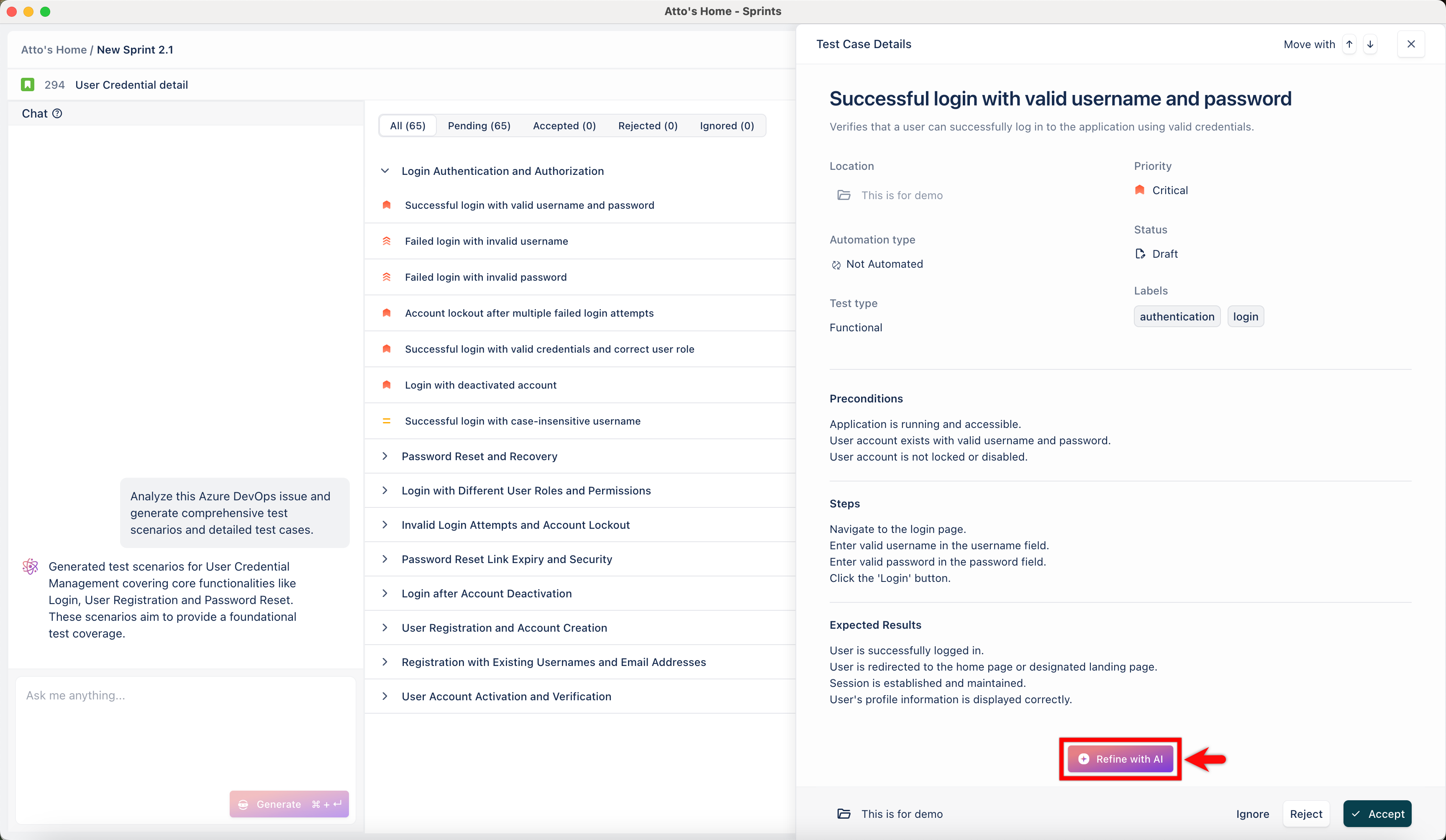1446x840 pixels.
Task: Open the Rejected (0) tab
Action: click(647, 125)
